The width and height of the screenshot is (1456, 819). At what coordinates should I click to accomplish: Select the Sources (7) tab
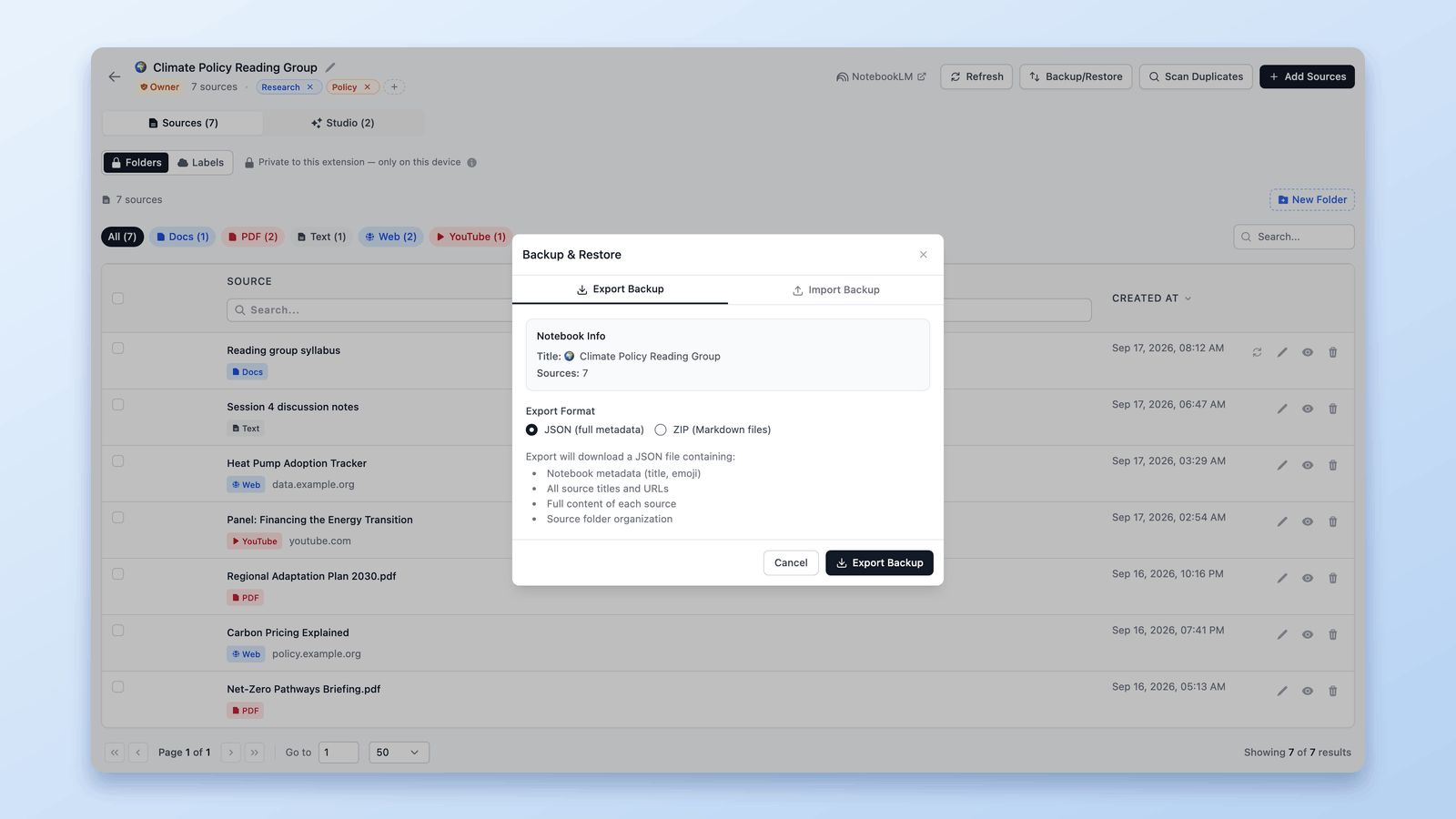pyautogui.click(x=183, y=123)
